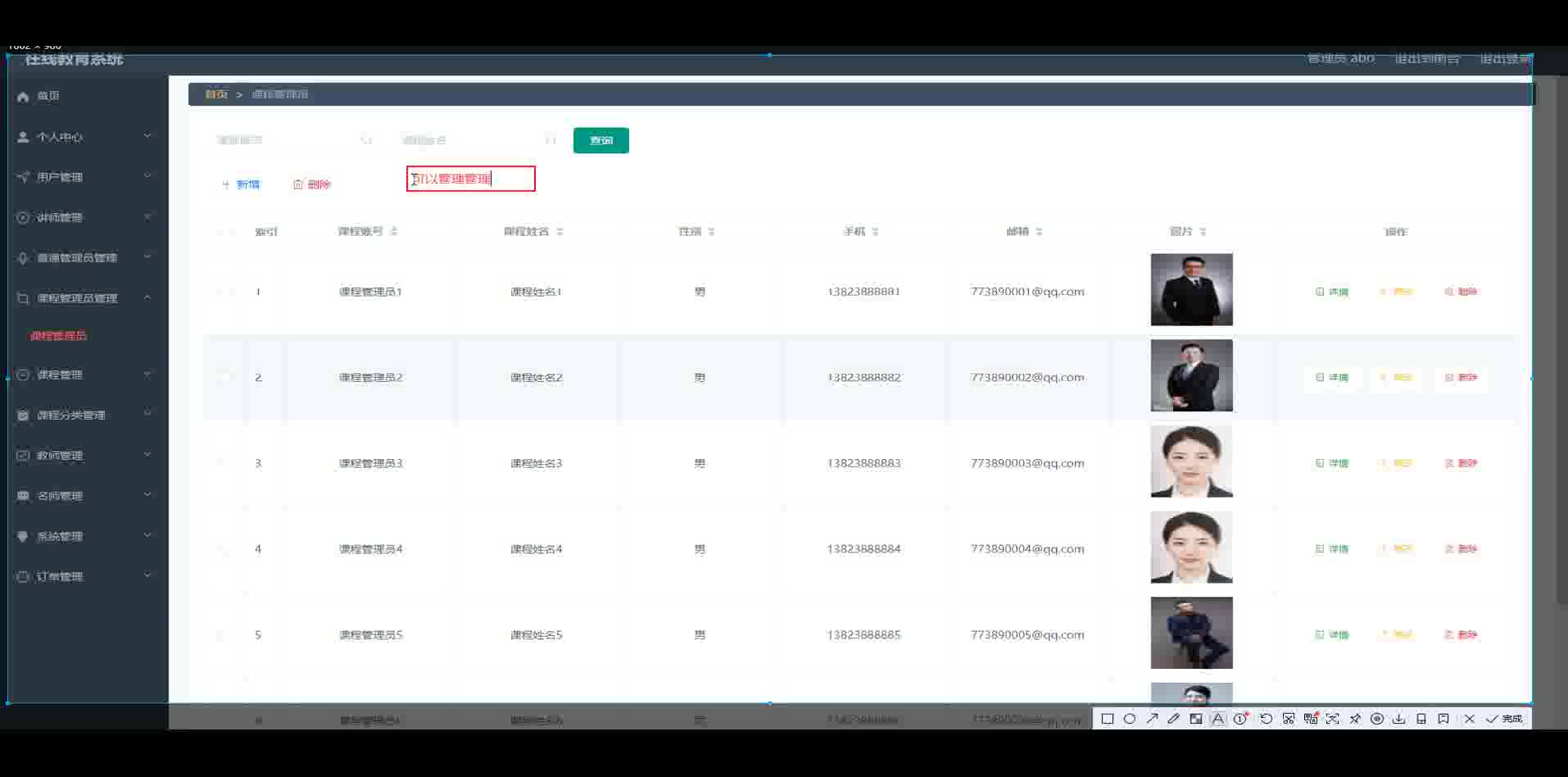This screenshot has width=1568, height=777.
Task: Expand the 课程管理 menu chevron
Action: [147, 374]
